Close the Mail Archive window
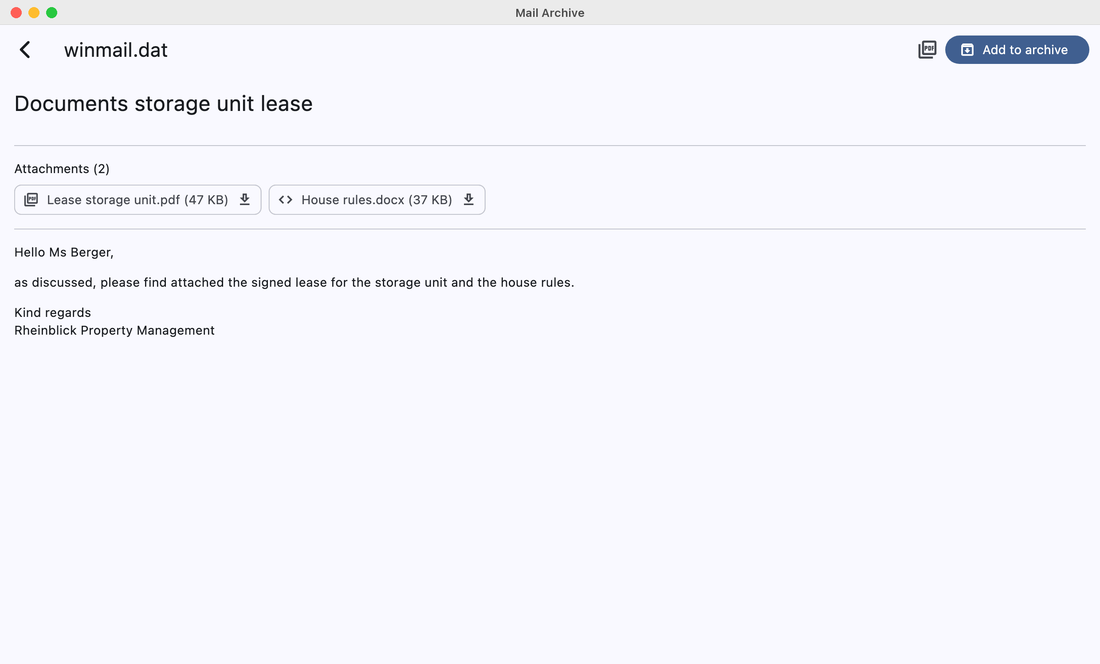 pos(16,13)
